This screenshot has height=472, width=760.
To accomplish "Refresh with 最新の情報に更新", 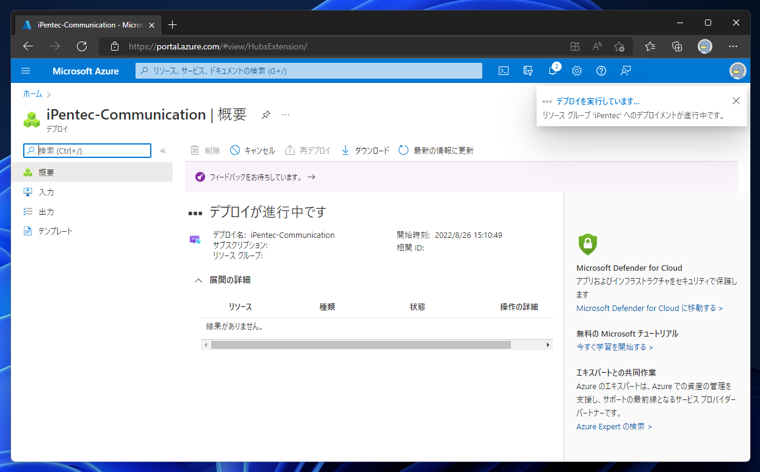I will coord(436,150).
